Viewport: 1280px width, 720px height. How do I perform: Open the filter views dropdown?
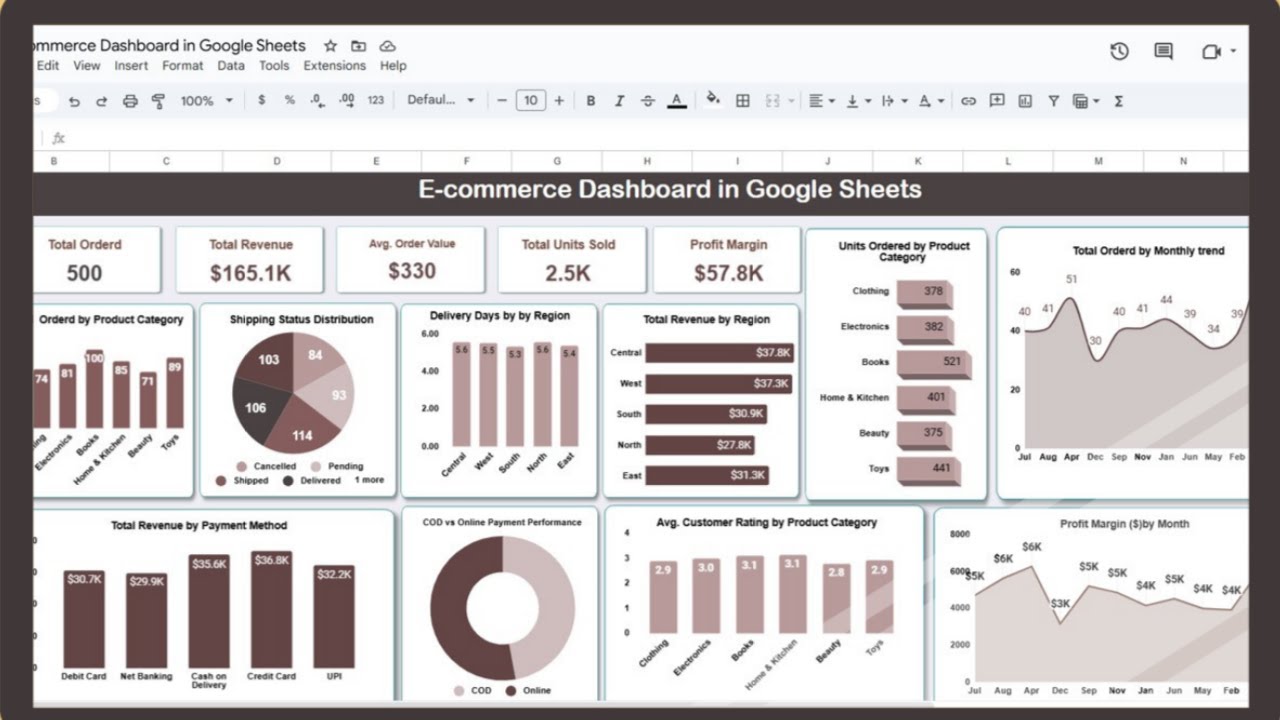coord(1085,101)
